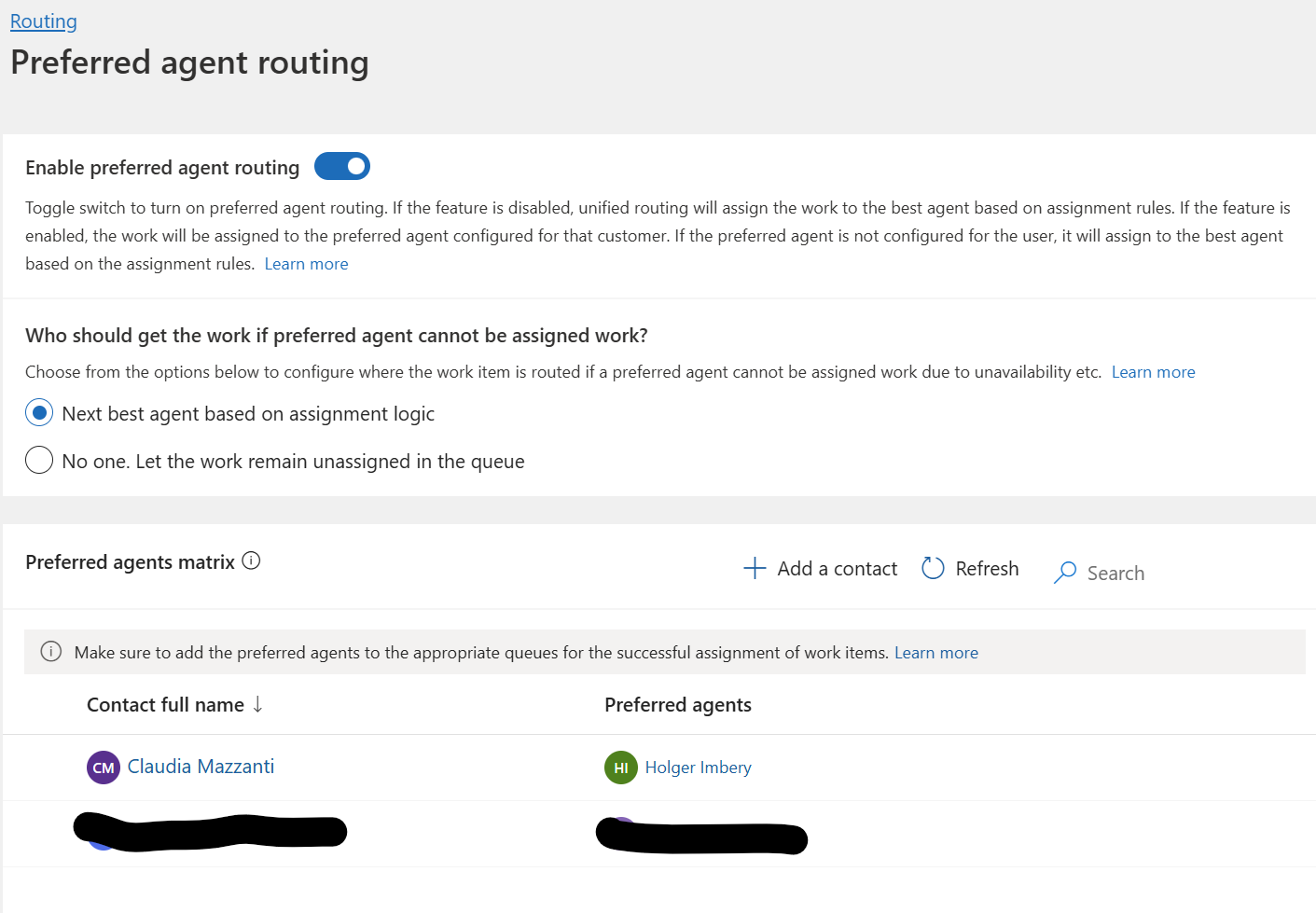1316x913 pixels.
Task: Click the Preferred agents column header
Action: click(x=678, y=705)
